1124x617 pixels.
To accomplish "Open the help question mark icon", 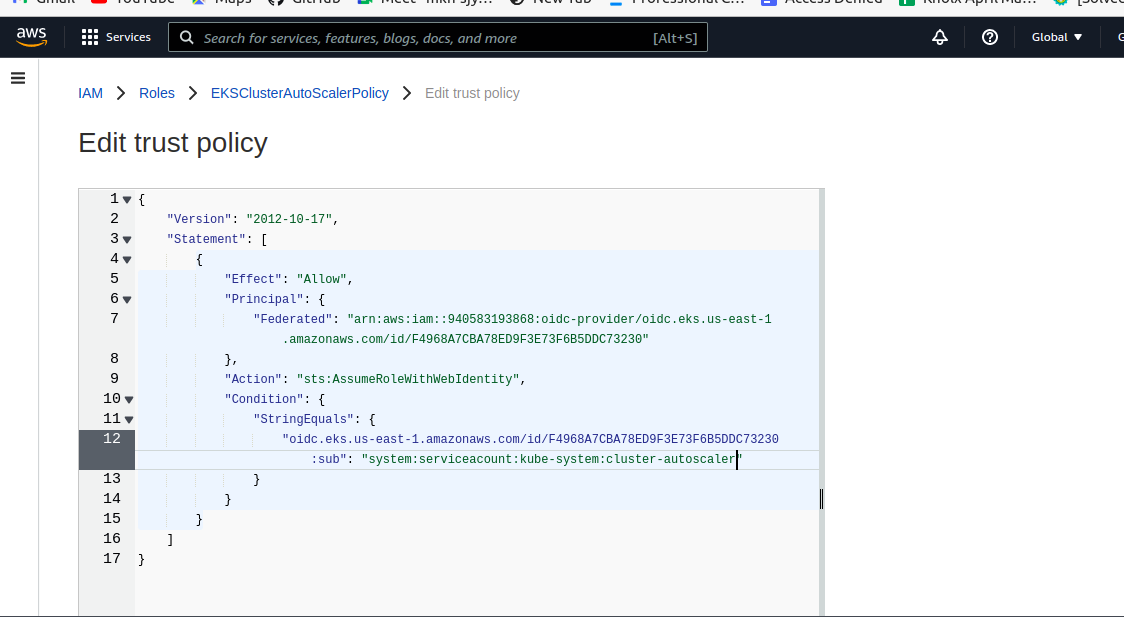I will point(990,37).
